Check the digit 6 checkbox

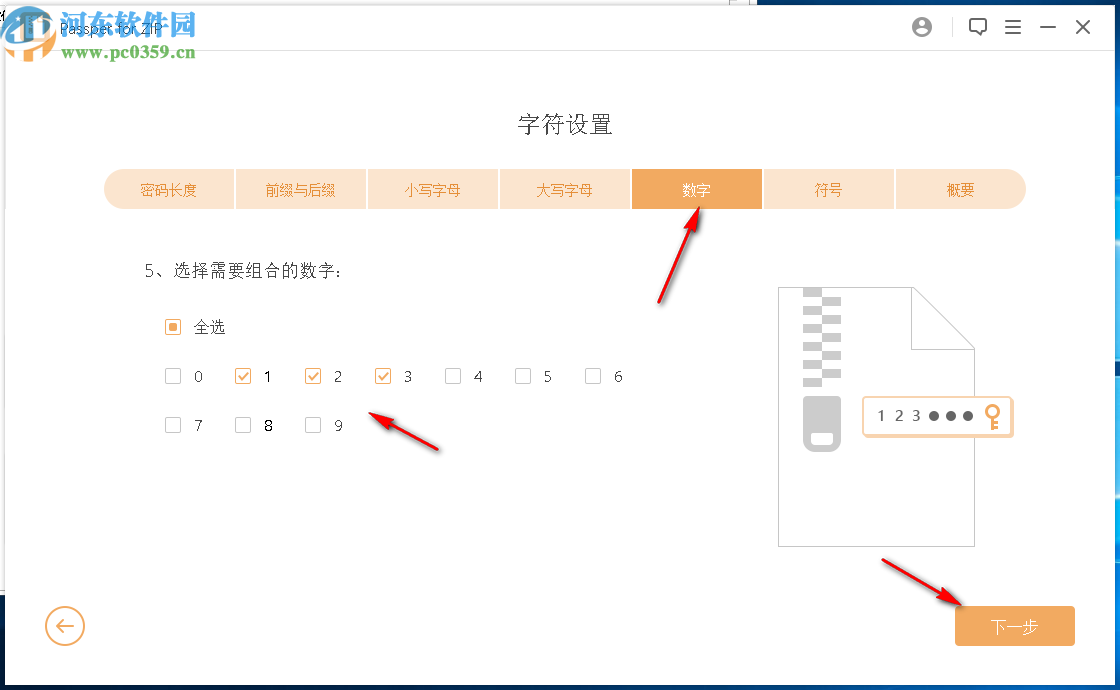592,376
